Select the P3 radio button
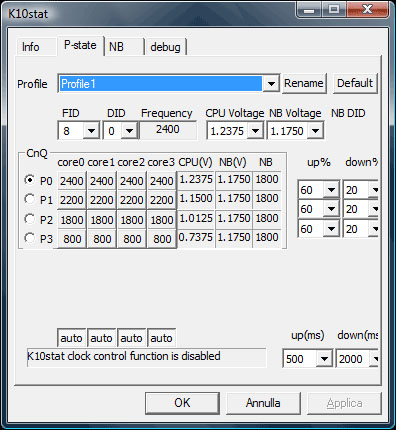The width and height of the screenshot is (396, 430). click(x=30, y=238)
